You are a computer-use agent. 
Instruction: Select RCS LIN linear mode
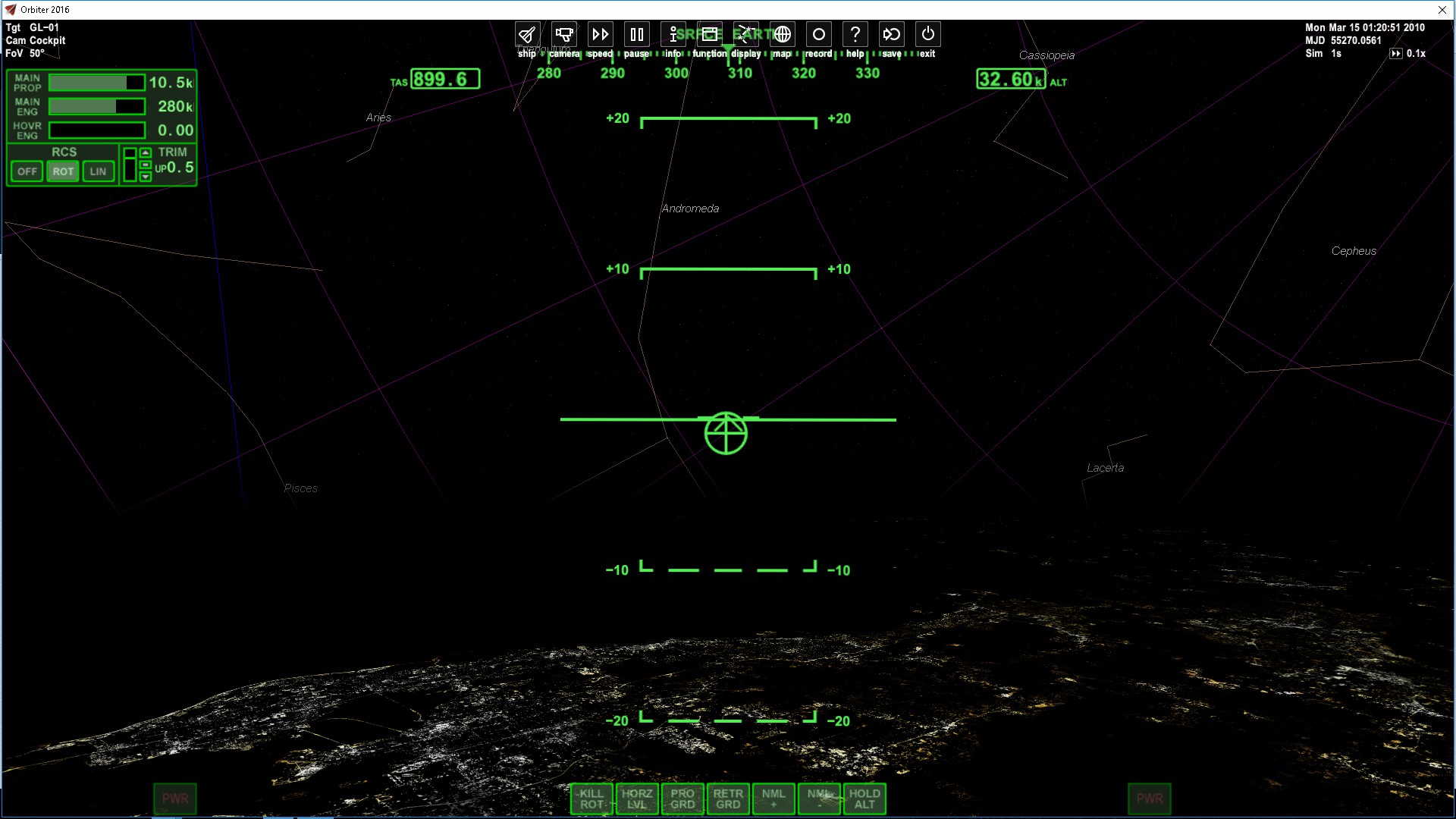click(x=99, y=171)
